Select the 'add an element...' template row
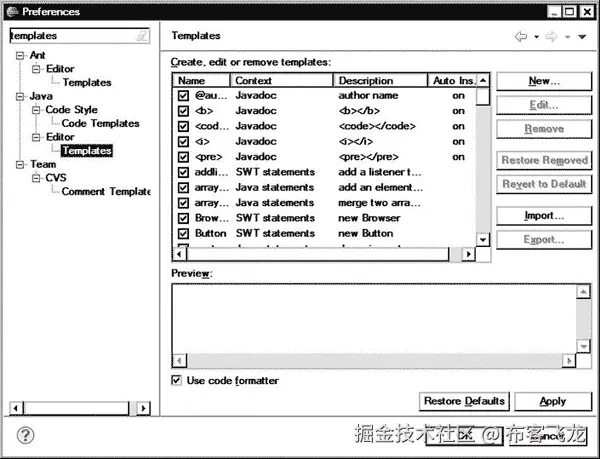This screenshot has height=459, width=600. click(x=324, y=187)
